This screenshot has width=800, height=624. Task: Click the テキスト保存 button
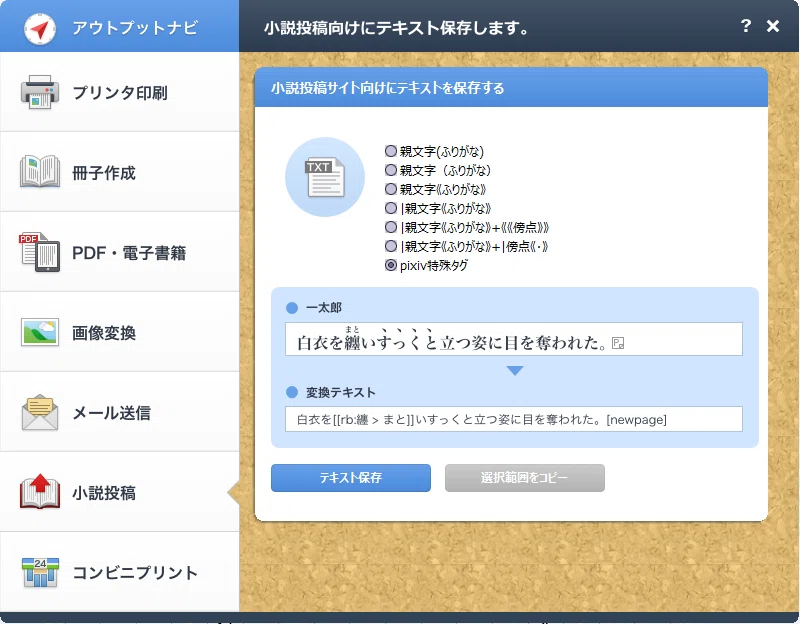(351, 478)
